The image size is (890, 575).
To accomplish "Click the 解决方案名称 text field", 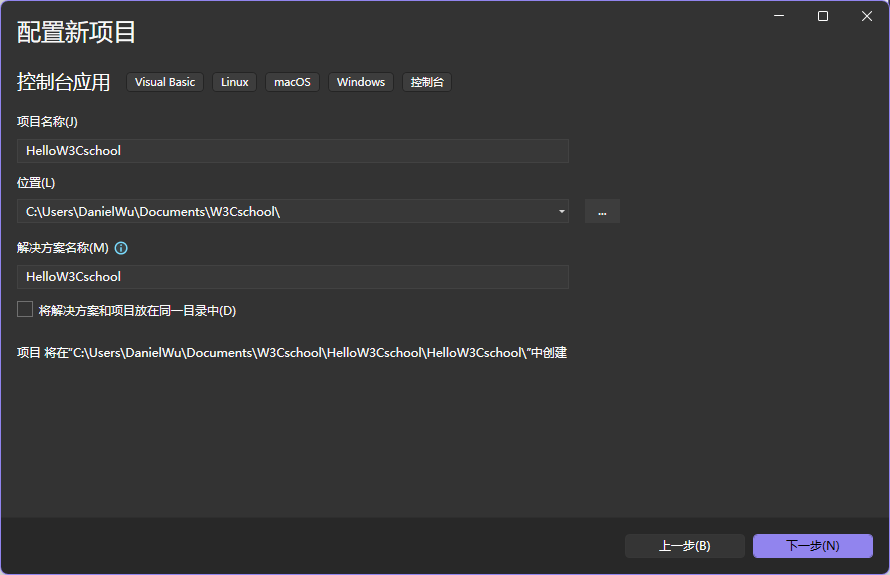I will [292, 277].
